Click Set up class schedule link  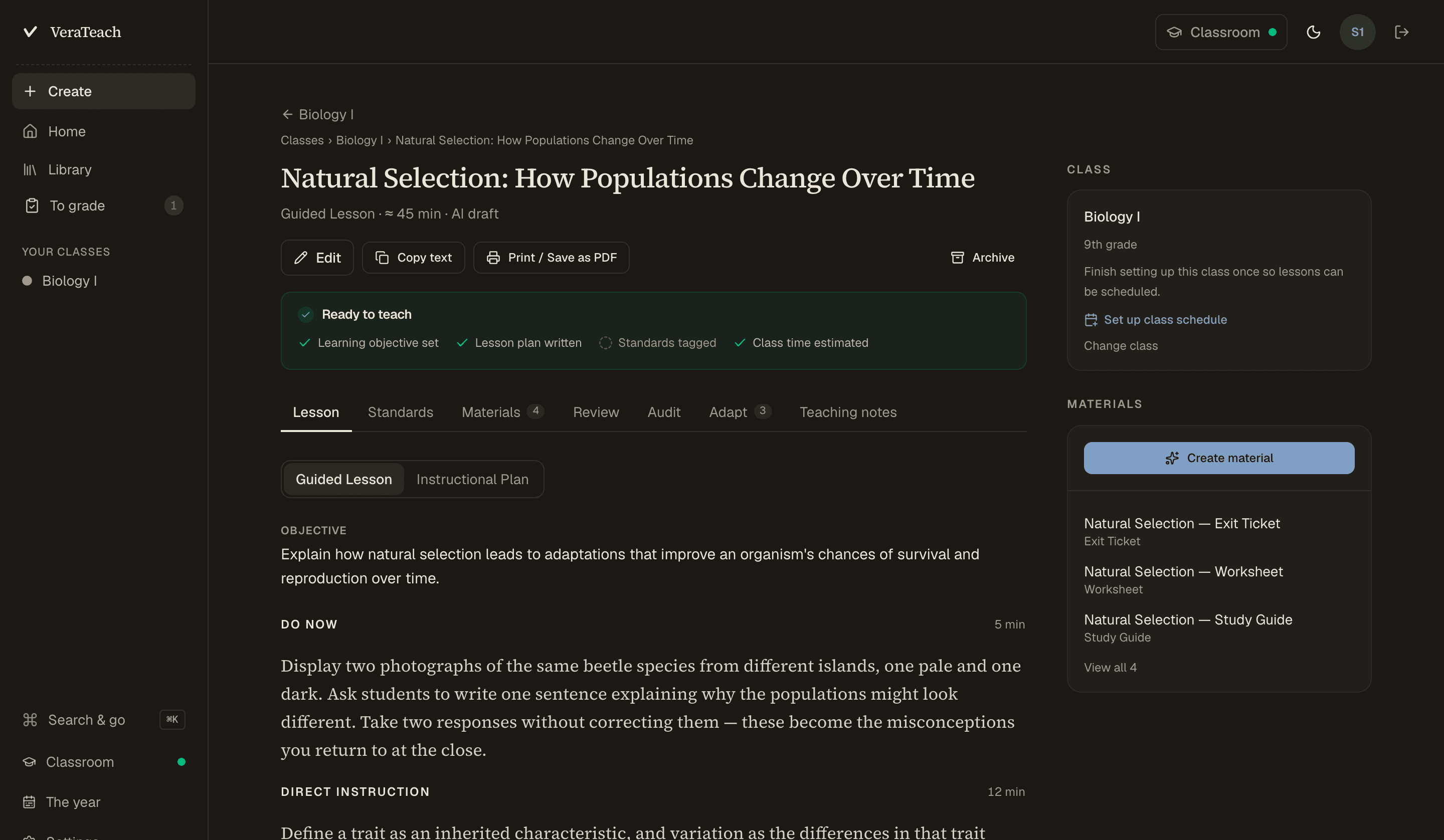[x=1155, y=320]
